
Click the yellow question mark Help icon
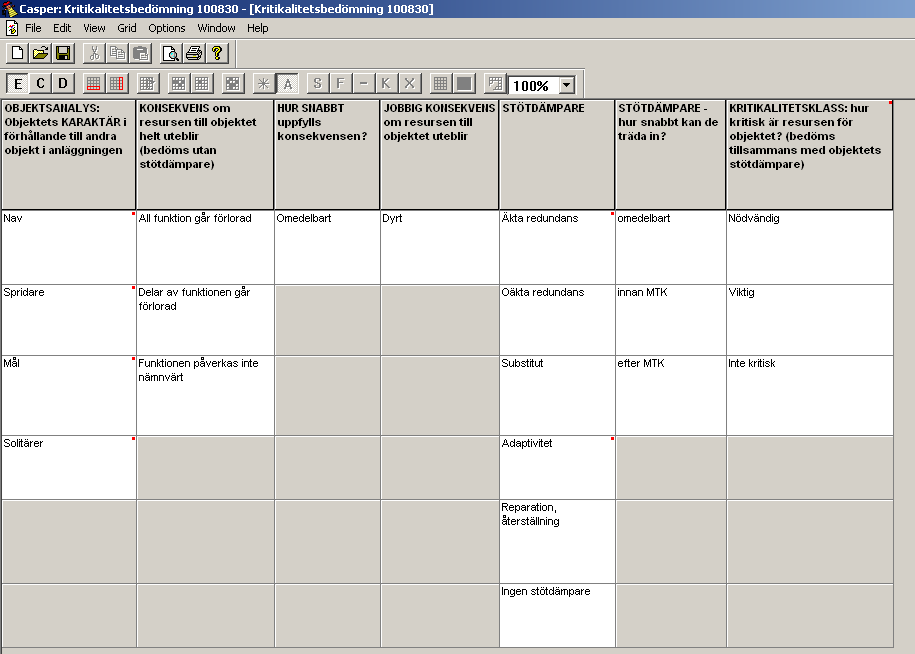[x=217, y=53]
